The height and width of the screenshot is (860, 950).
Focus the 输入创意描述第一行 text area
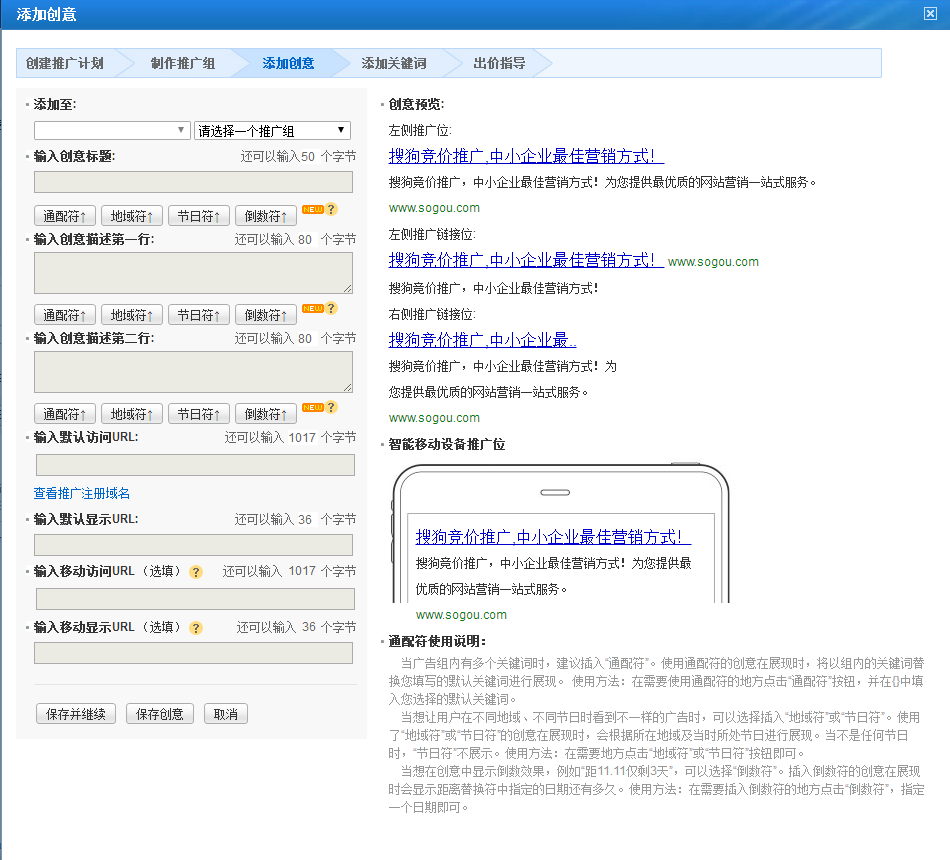click(x=193, y=273)
